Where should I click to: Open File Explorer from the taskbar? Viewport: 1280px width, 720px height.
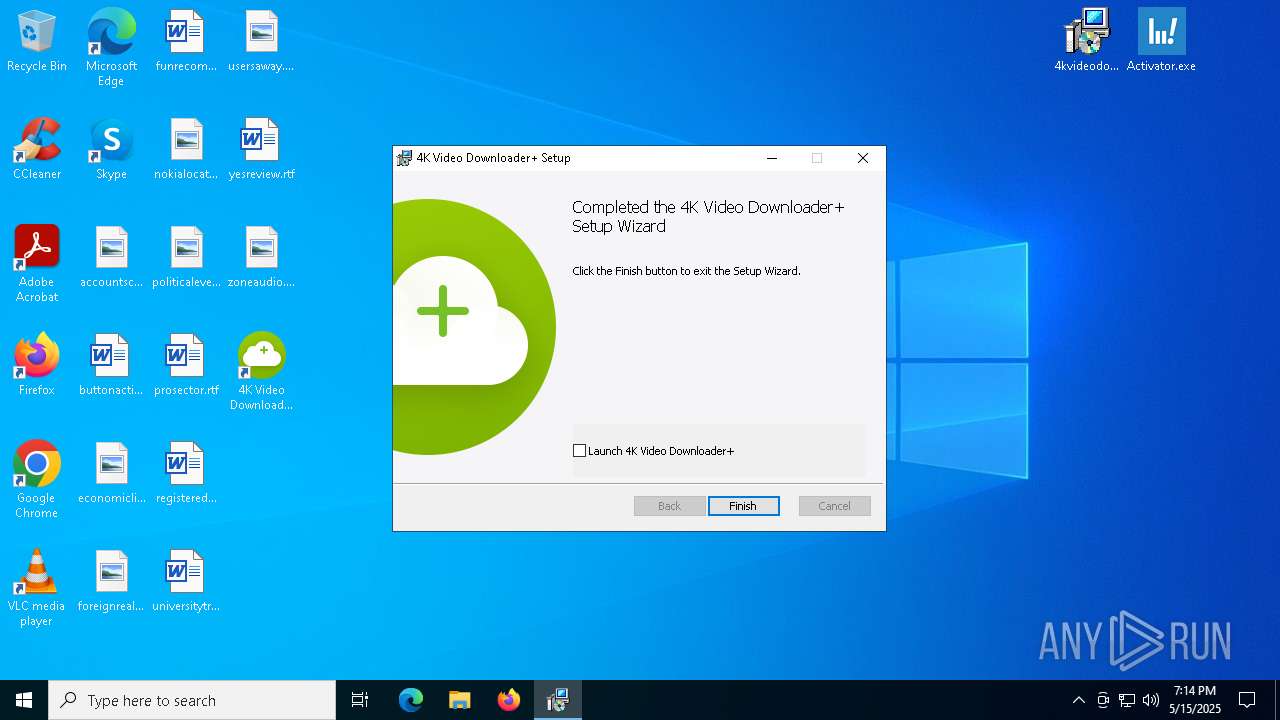click(459, 700)
